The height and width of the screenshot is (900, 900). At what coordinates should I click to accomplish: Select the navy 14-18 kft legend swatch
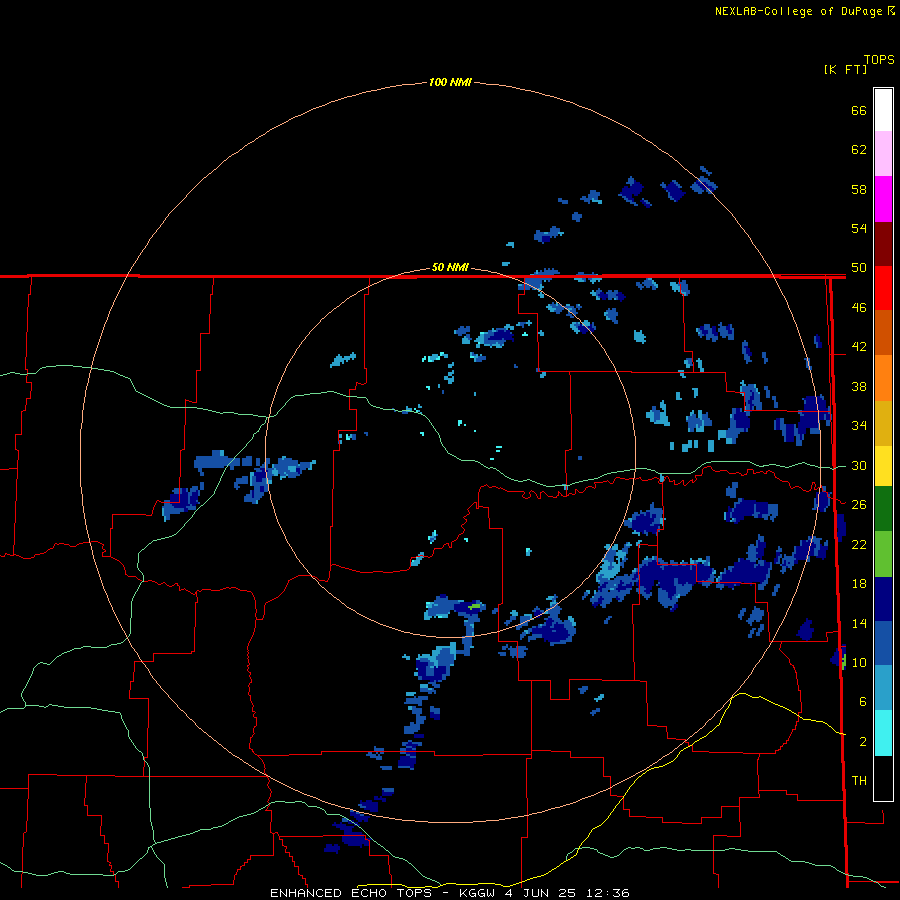tap(883, 599)
